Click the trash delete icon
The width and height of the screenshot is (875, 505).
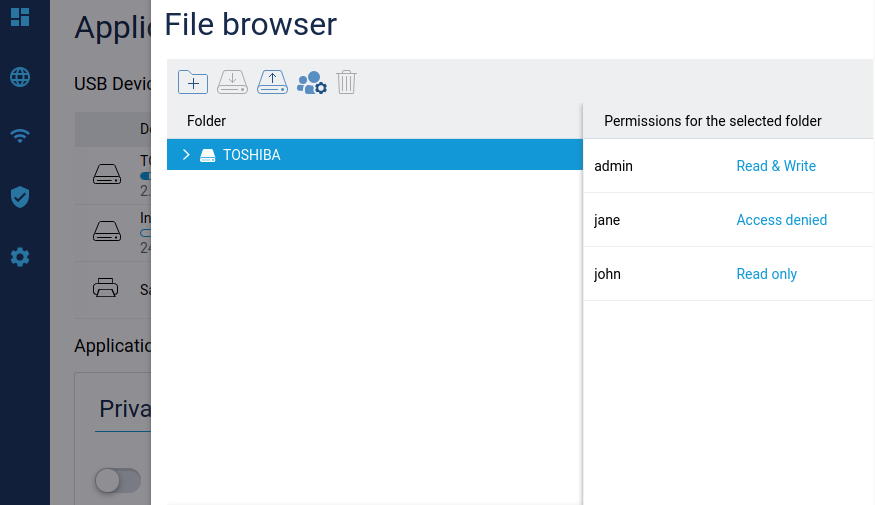(346, 82)
